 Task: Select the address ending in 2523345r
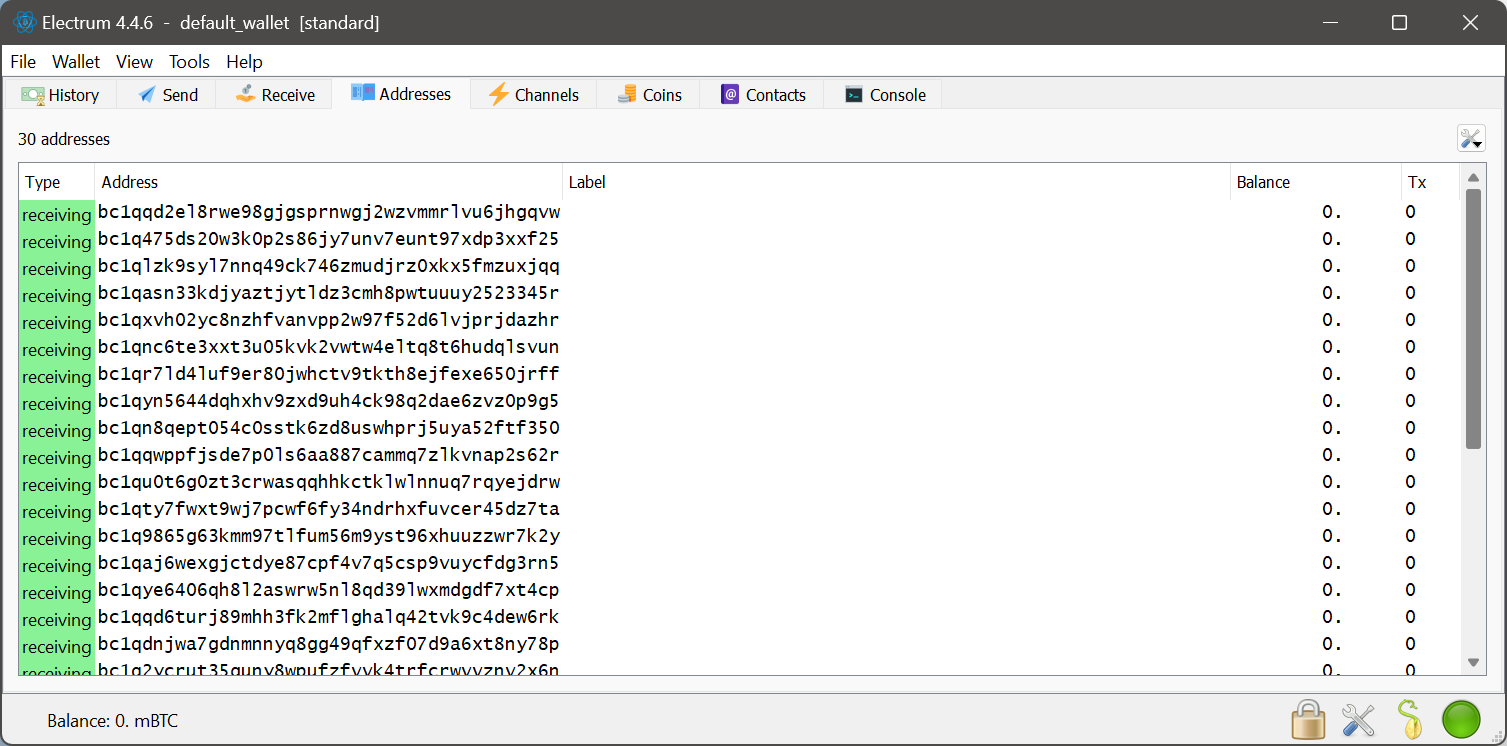pyautogui.click(x=329, y=293)
